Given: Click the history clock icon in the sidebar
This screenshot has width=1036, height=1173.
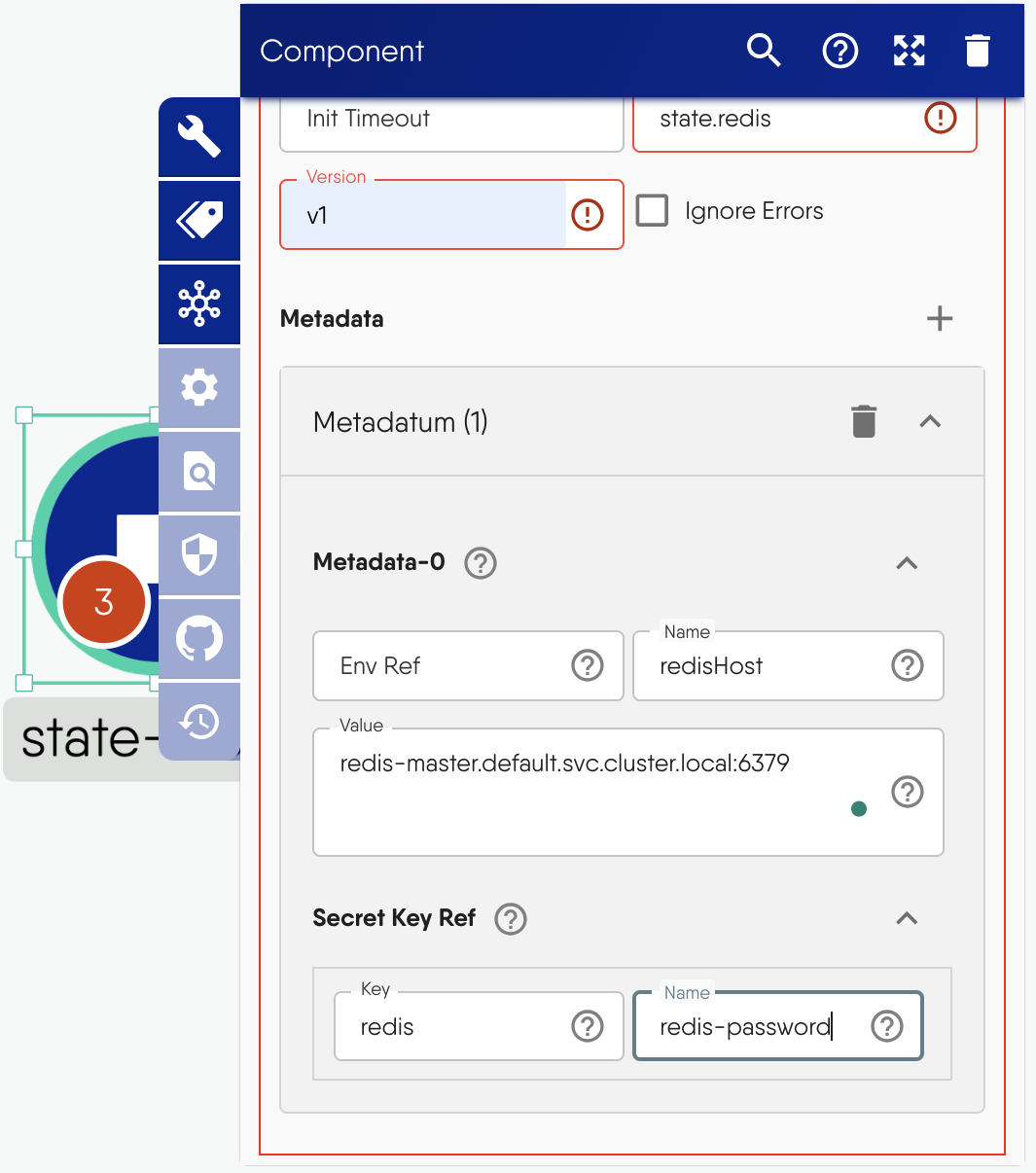Looking at the screenshot, I should (x=199, y=723).
